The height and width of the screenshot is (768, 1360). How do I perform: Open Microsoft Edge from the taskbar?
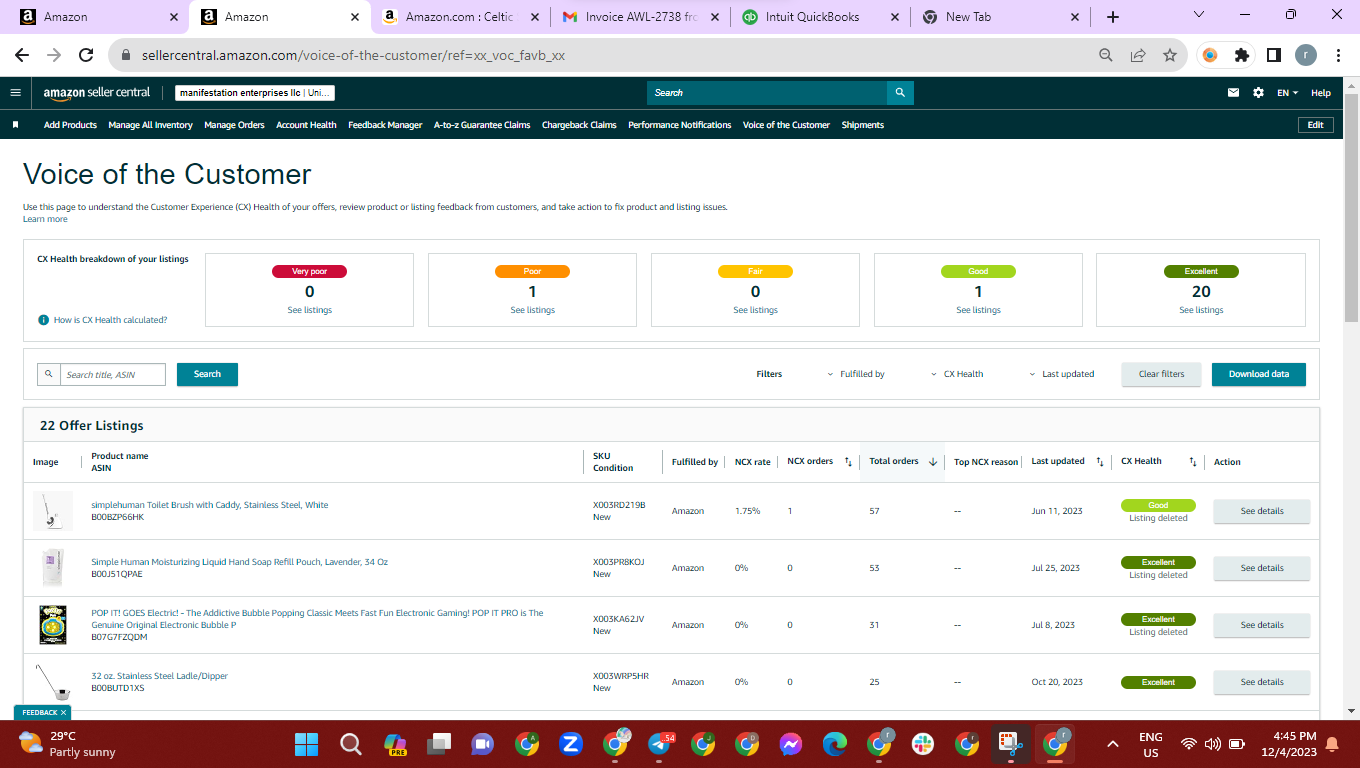835,744
